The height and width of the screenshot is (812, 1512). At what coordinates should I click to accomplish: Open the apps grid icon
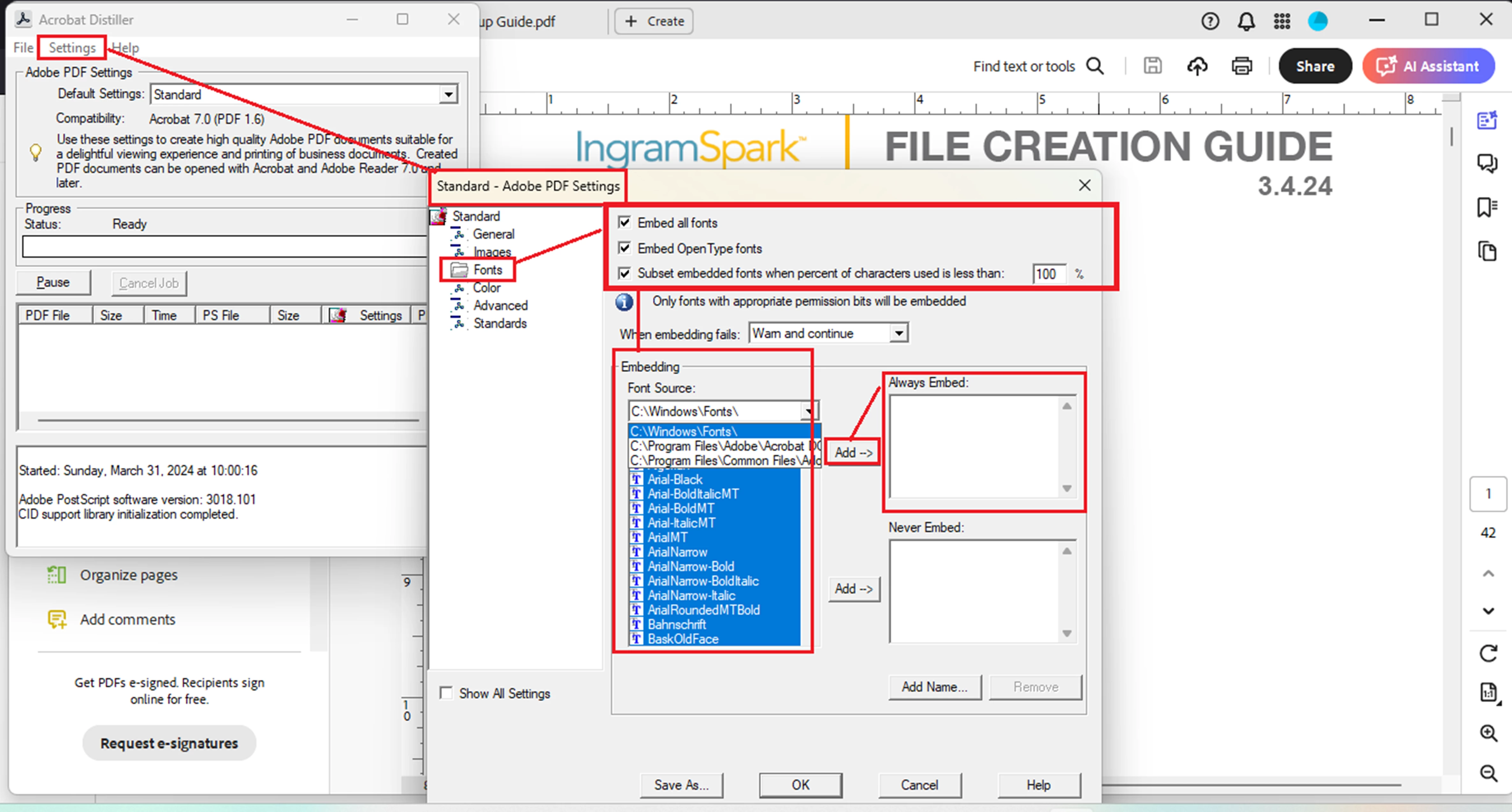(x=1282, y=21)
